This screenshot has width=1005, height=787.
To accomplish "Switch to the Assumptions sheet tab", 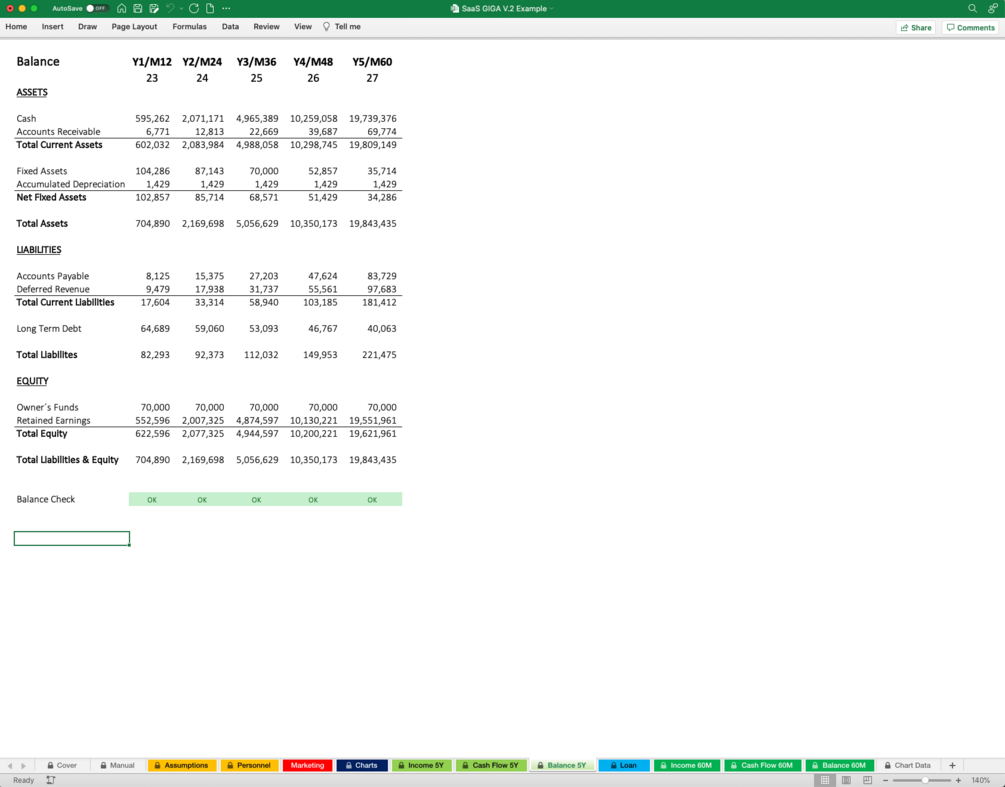I will coord(181,765).
